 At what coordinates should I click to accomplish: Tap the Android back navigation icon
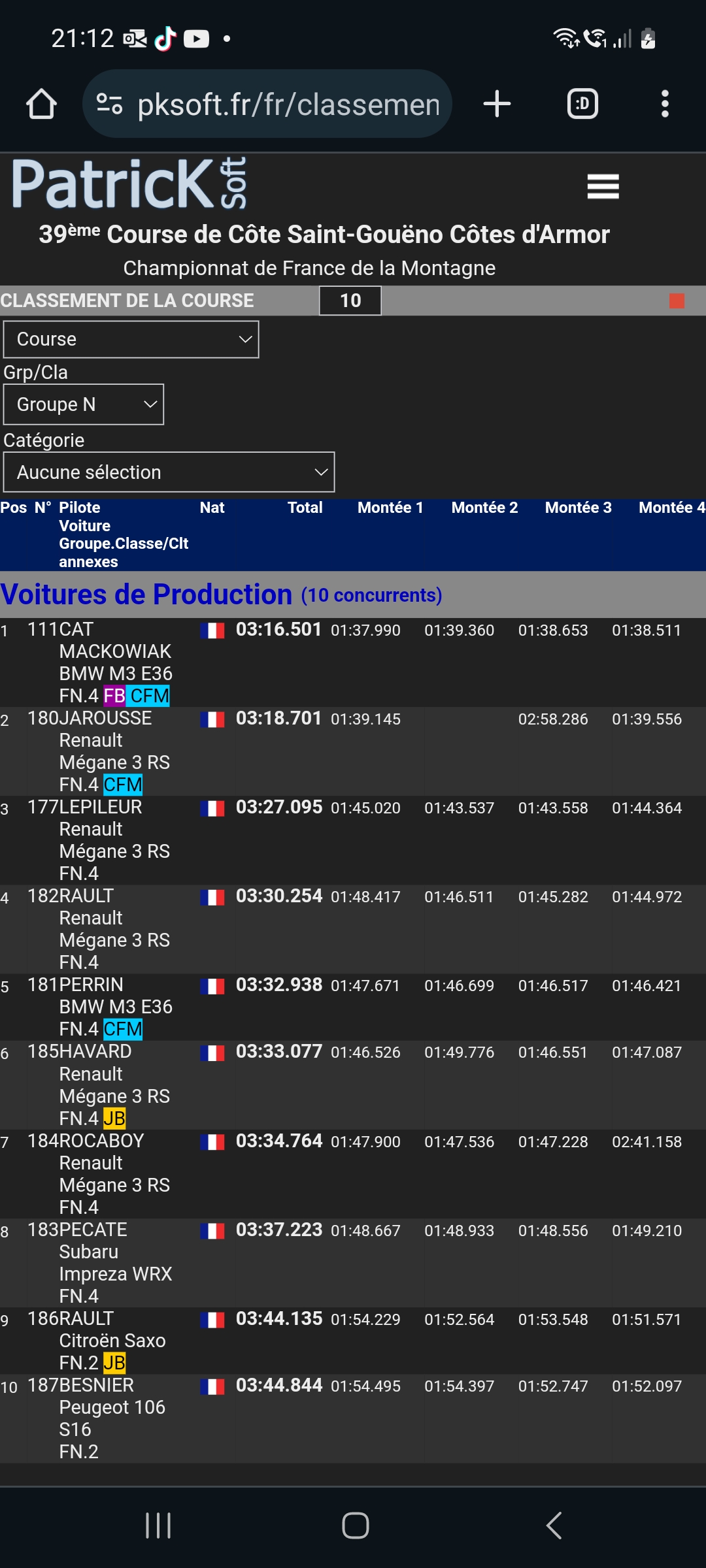pos(554,1526)
